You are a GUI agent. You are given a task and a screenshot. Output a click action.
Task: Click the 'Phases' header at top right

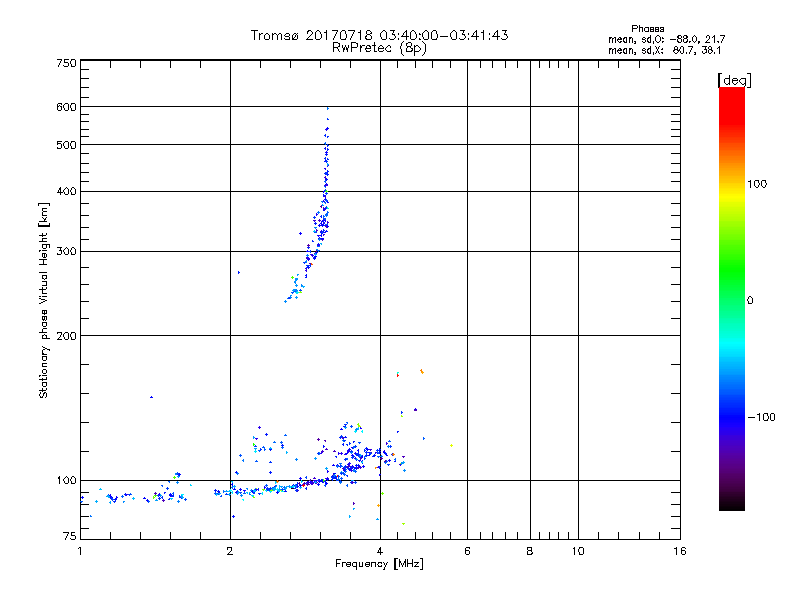coord(647,29)
